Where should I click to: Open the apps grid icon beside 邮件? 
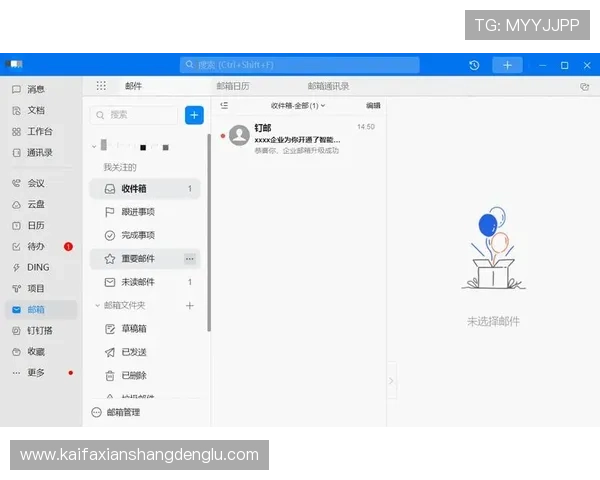[x=101, y=86]
